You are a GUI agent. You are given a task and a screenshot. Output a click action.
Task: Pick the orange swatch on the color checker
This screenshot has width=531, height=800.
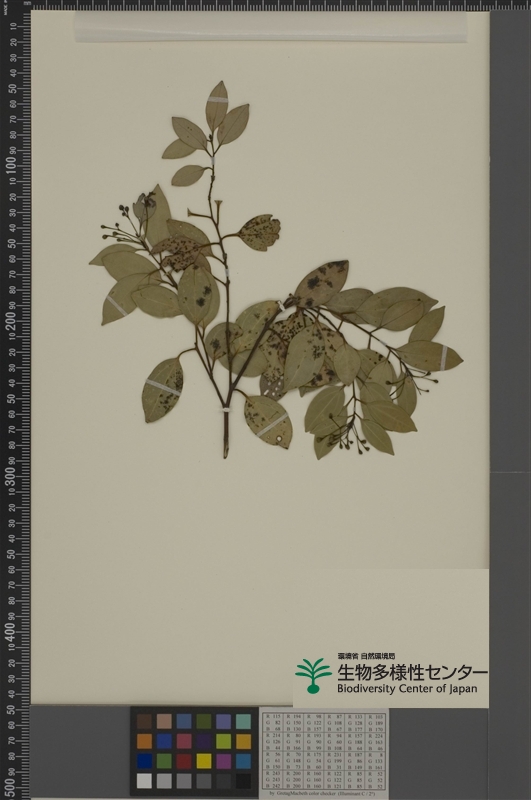pyautogui.click(x=144, y=741)
